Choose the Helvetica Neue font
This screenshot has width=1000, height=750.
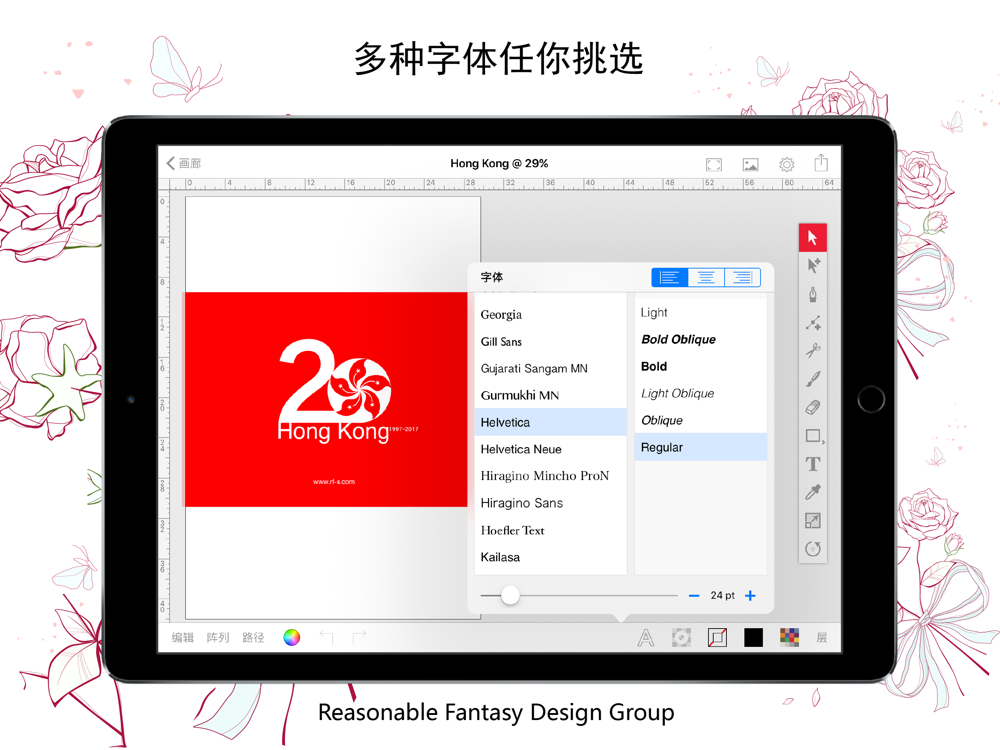(551, 449)
